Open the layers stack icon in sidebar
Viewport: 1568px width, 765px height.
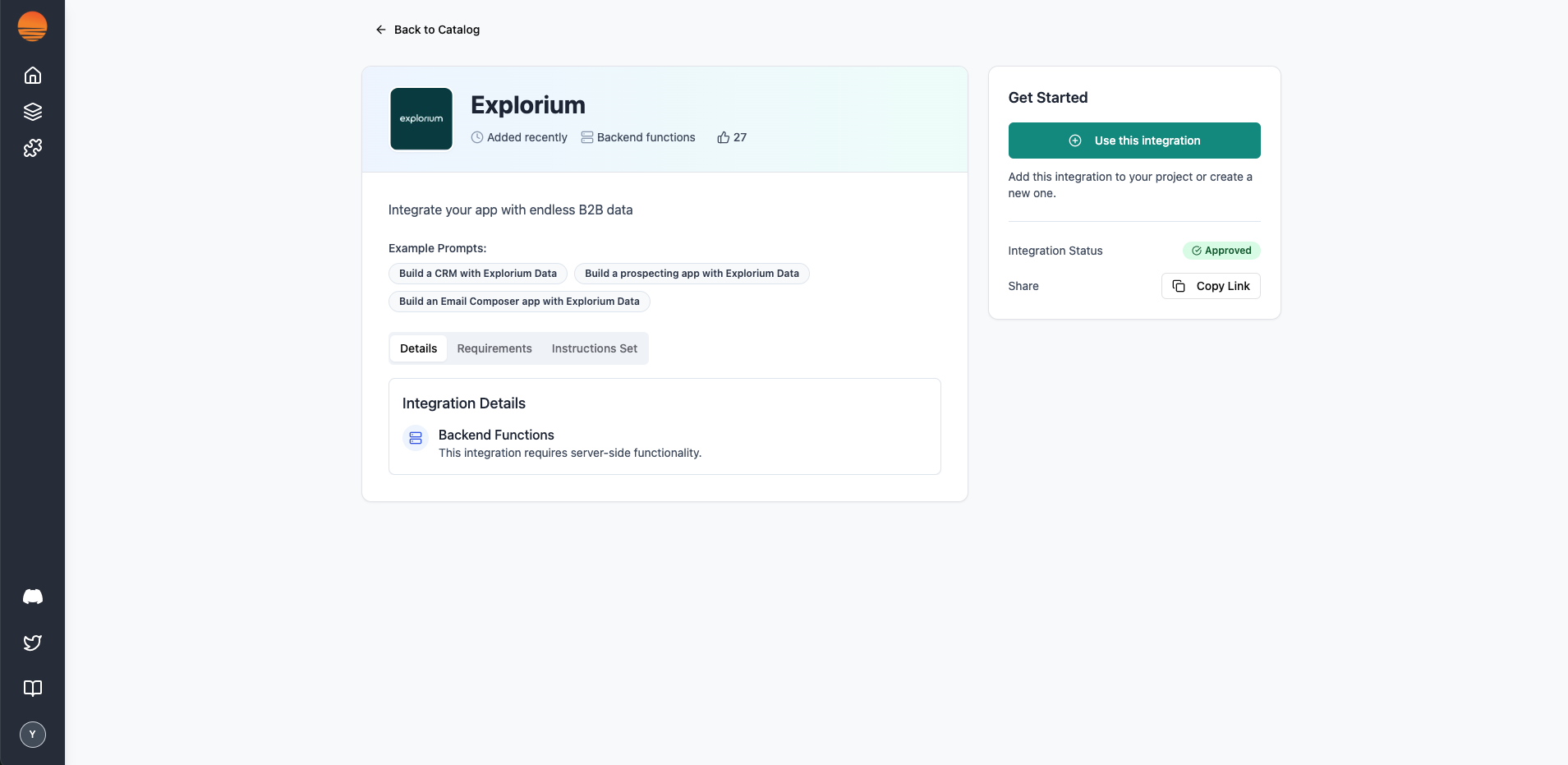[x=33, y=112]
